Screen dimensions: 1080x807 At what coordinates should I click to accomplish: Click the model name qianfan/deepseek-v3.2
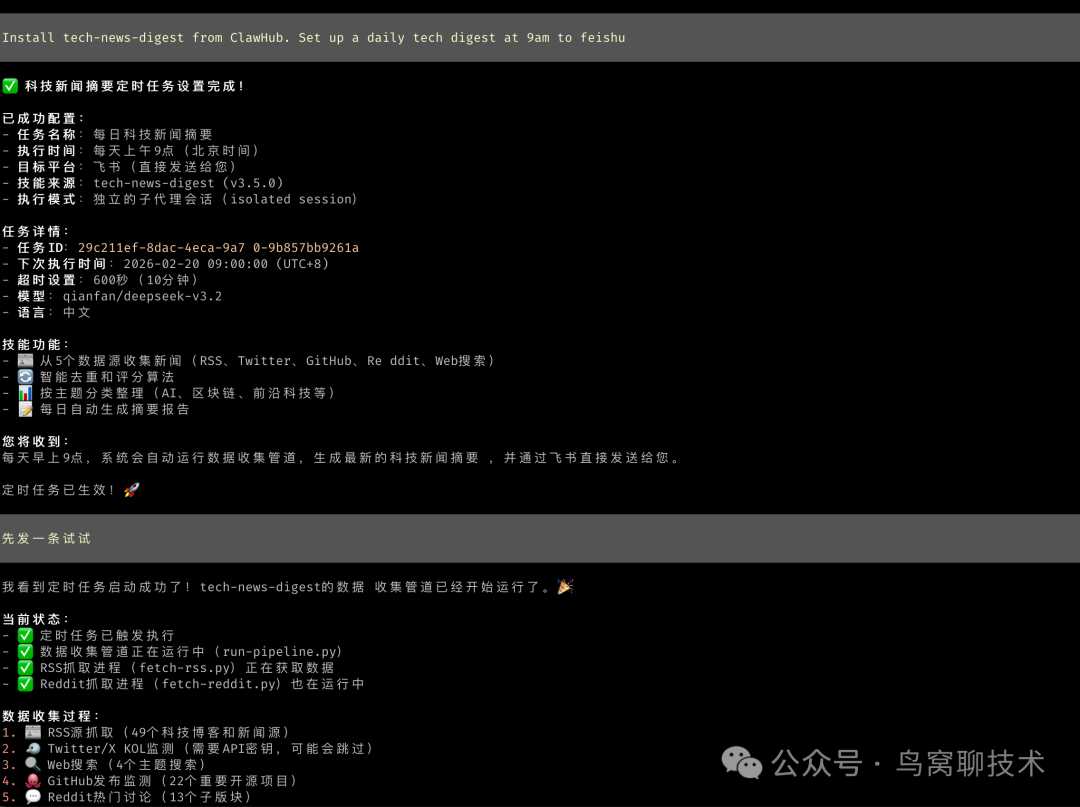tap(143, 296)
